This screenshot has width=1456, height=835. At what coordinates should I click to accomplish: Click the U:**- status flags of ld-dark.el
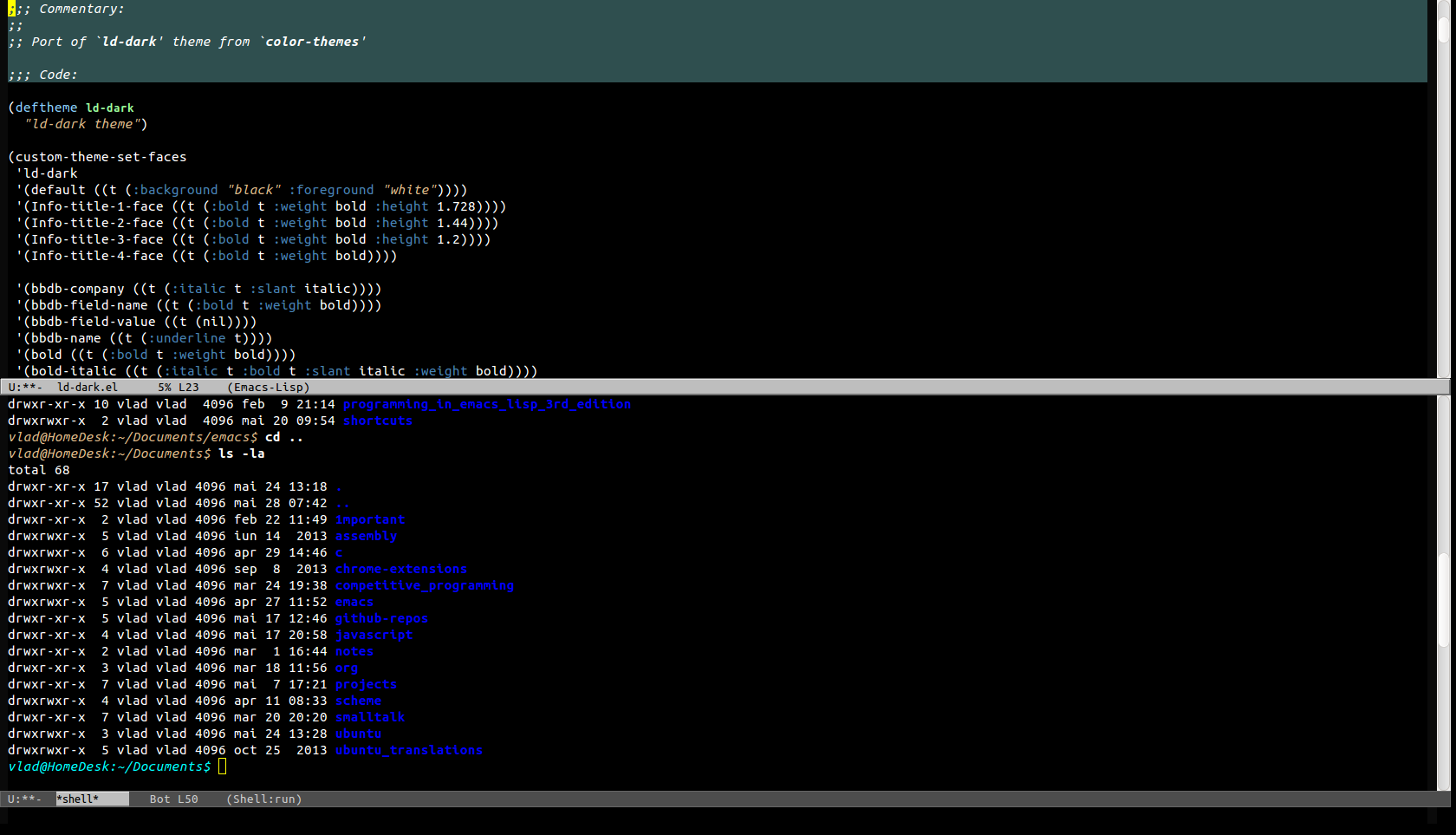coord(25,388)
